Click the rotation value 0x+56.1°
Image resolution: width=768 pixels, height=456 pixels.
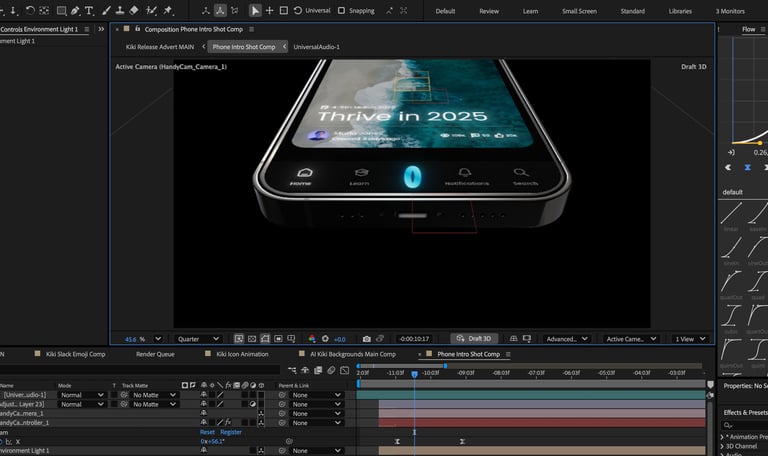pos(212,441)
